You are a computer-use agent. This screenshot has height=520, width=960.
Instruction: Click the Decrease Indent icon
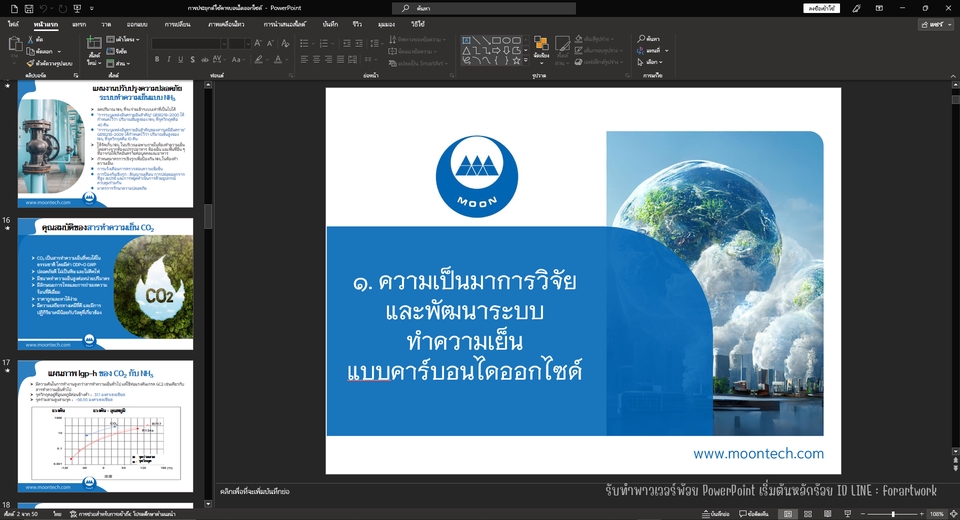click(347, 43)
